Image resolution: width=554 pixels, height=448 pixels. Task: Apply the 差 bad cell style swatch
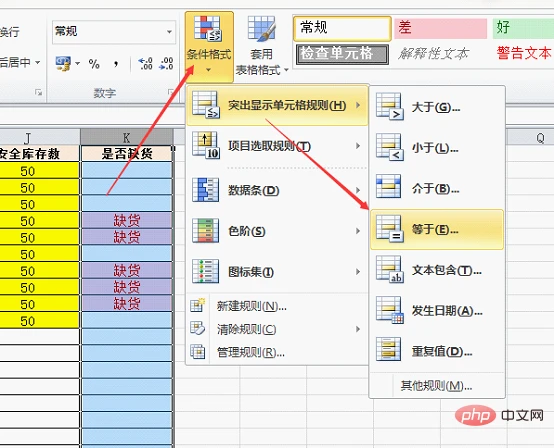(441, 28)
